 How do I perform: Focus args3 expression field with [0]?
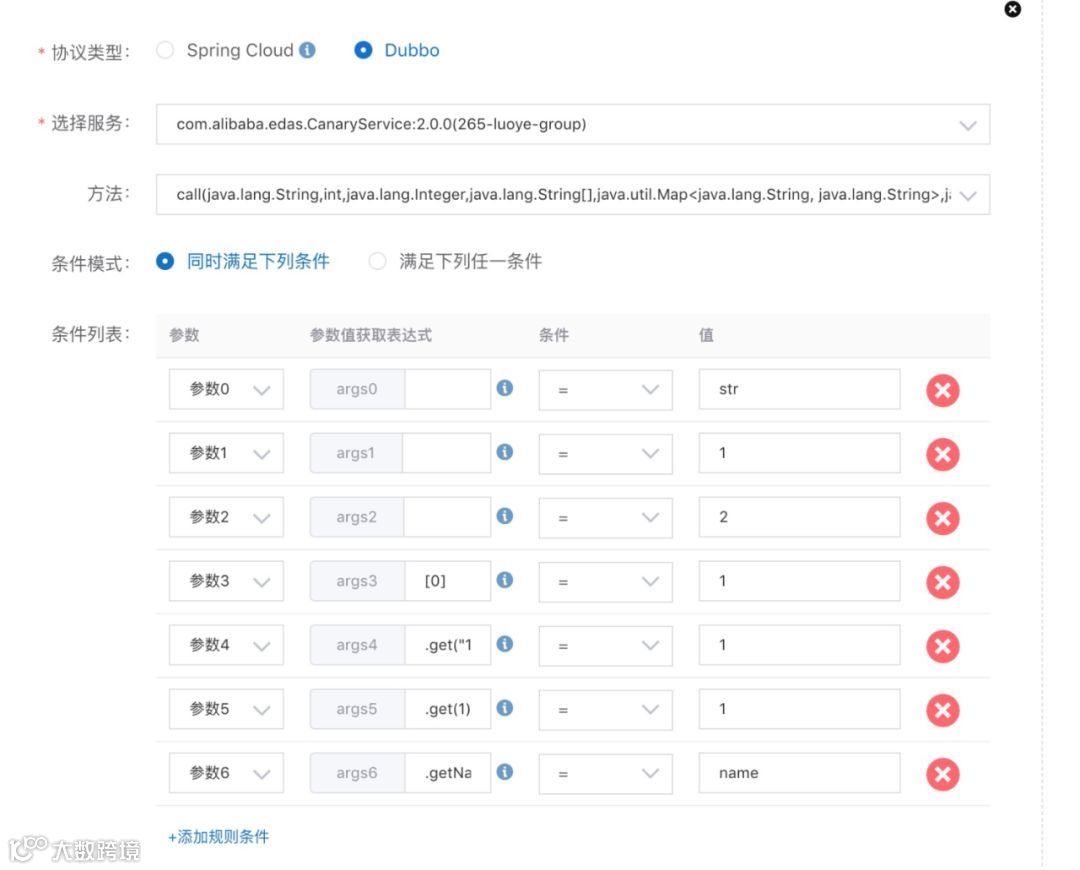tap(448, 582)
